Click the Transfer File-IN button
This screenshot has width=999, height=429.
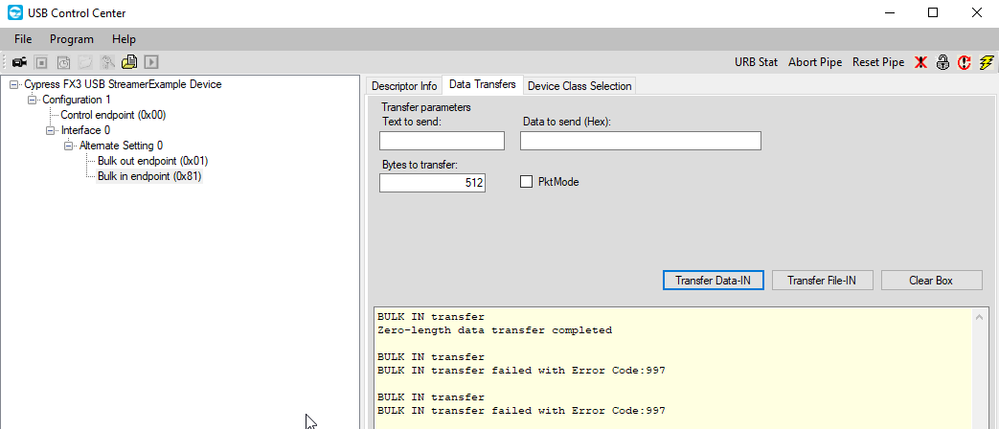(x=822, y=280)
